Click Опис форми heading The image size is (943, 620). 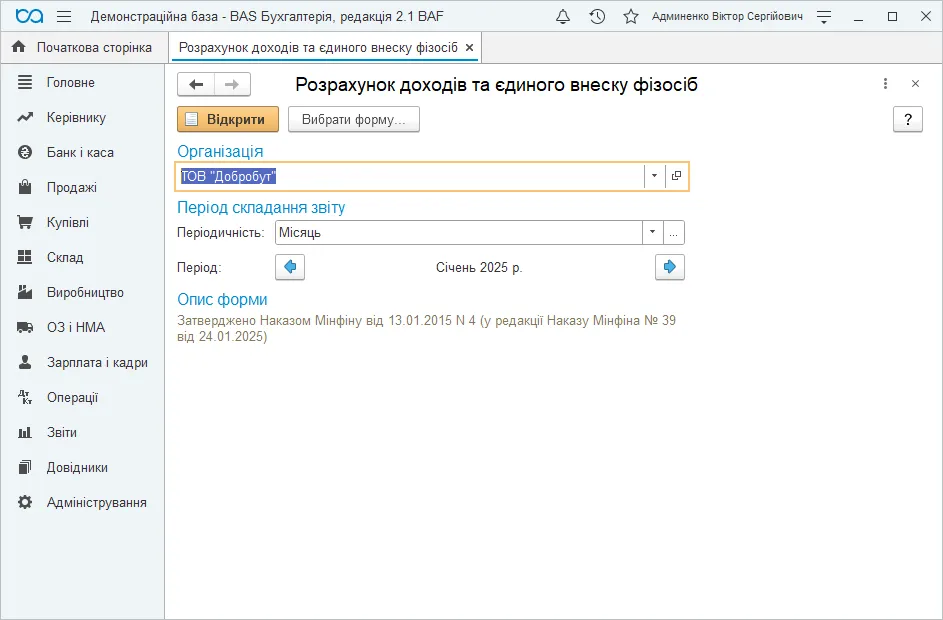tap(222, 299)
